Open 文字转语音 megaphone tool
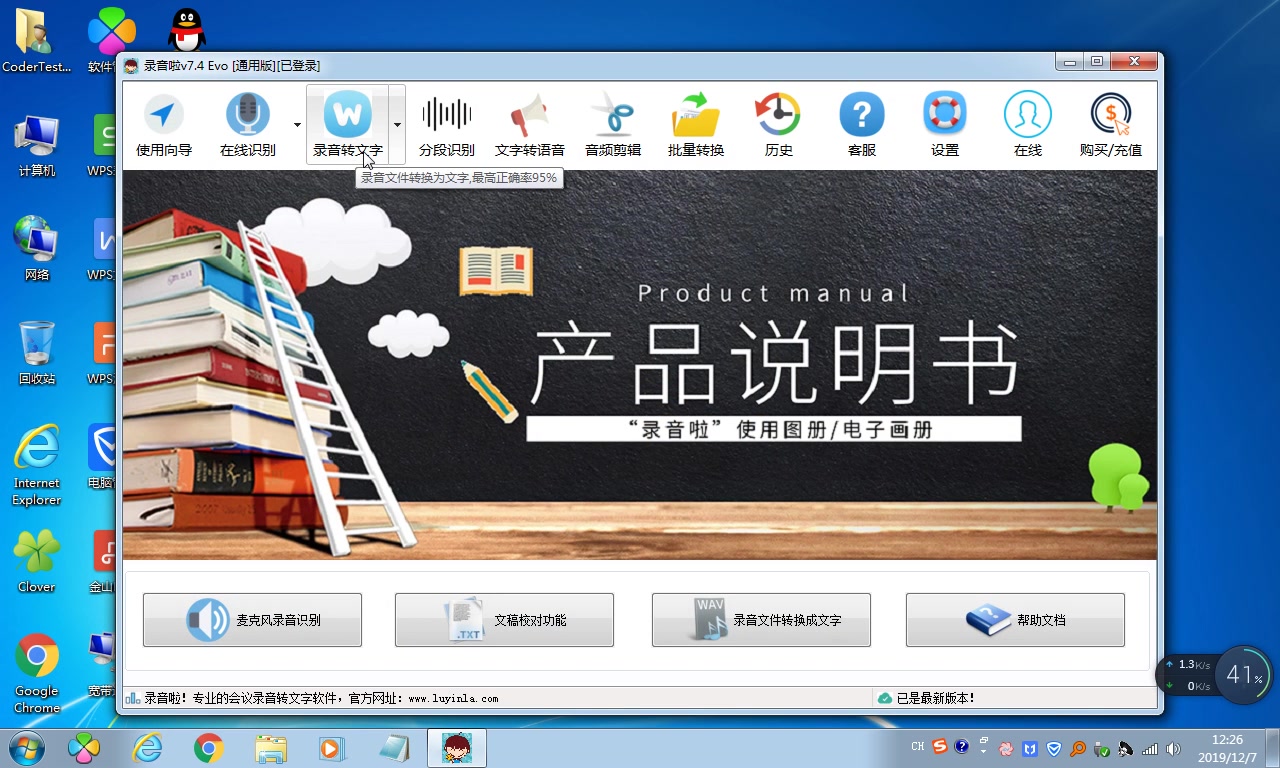Image resolution: width=1280 pixels, height=768 pixels. click(530, 124)
